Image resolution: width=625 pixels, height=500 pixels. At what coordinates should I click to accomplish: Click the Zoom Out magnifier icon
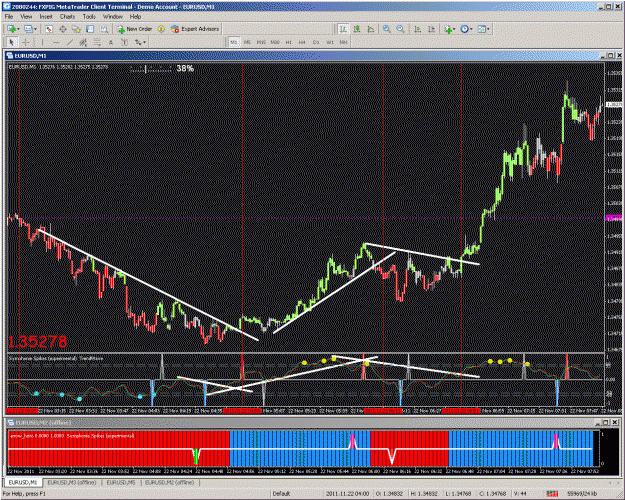(401, 29)
